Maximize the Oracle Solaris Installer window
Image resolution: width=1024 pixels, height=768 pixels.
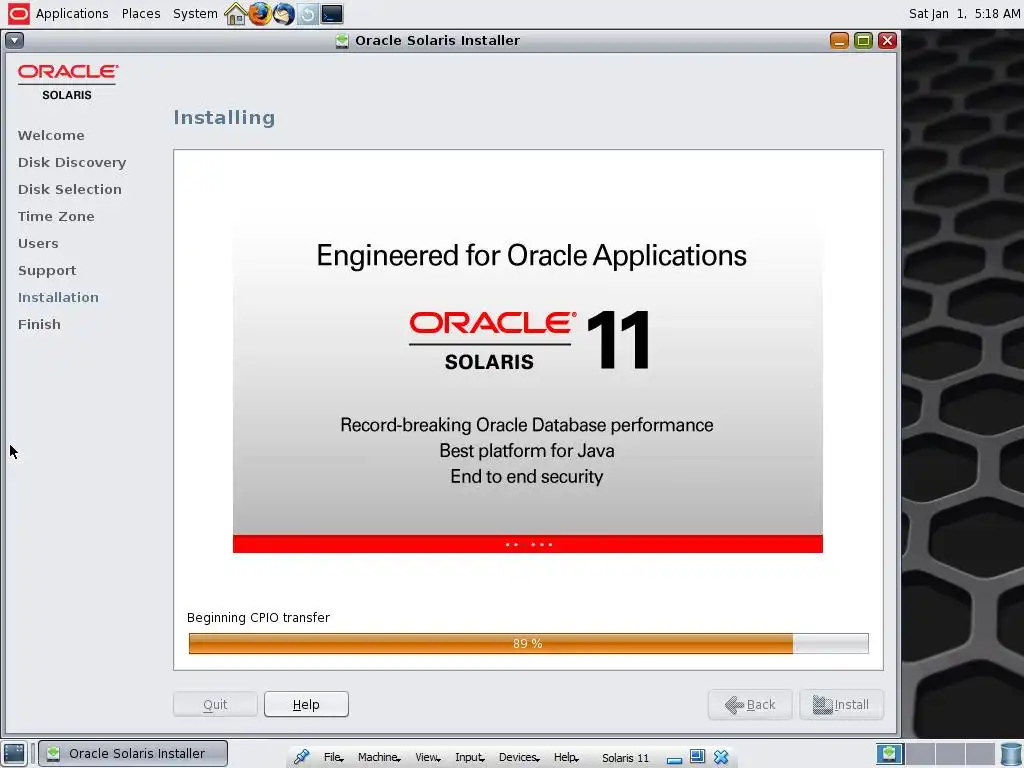coord(863,40)
